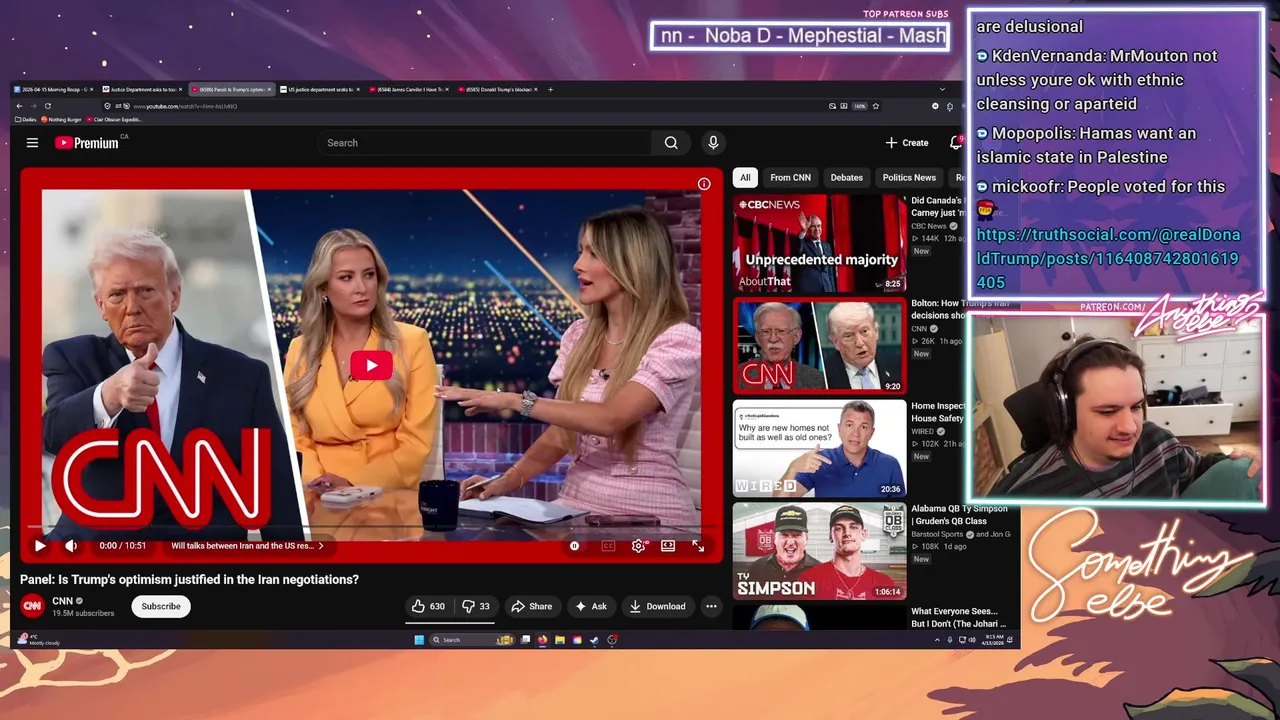Switch to 'US justice department seeks to' browser tab

click(x=320, y=89)
